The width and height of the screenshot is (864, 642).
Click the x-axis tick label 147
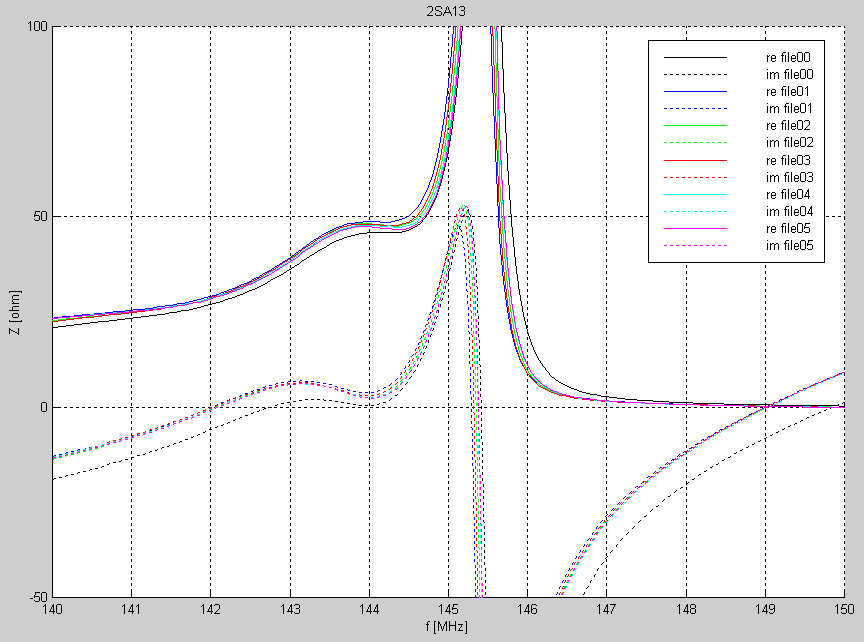tap(606, 609)
